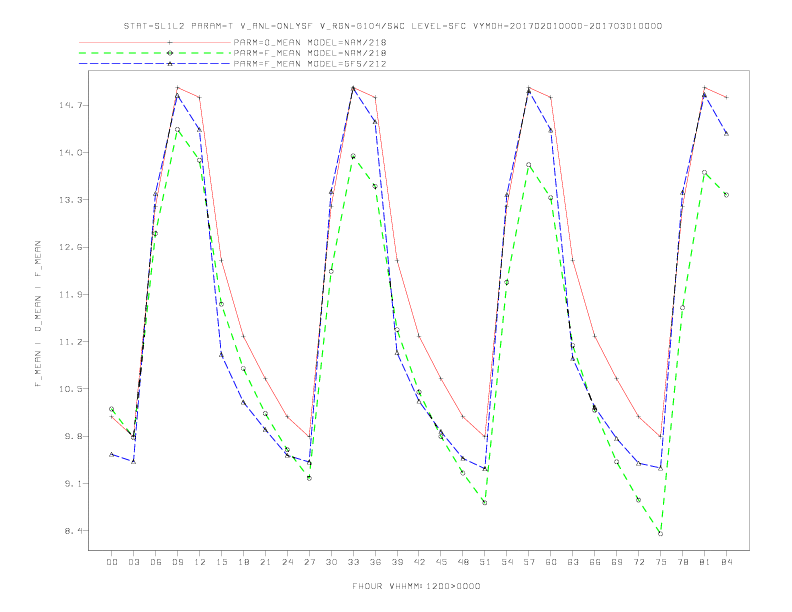Click y-axis tick label 11.9
This screenshot has width=792, height=612.
click(69, 294)
